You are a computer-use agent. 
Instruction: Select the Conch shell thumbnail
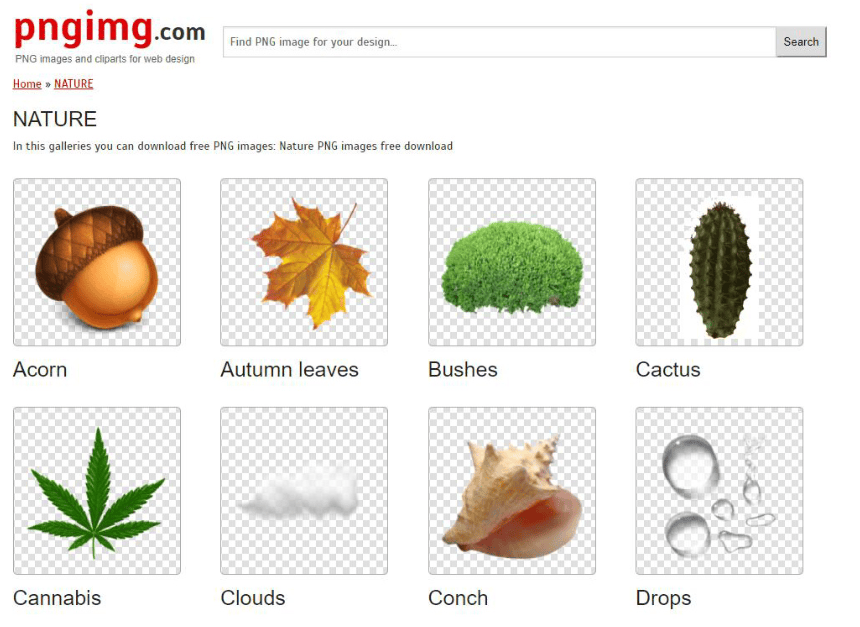[512, 491]
